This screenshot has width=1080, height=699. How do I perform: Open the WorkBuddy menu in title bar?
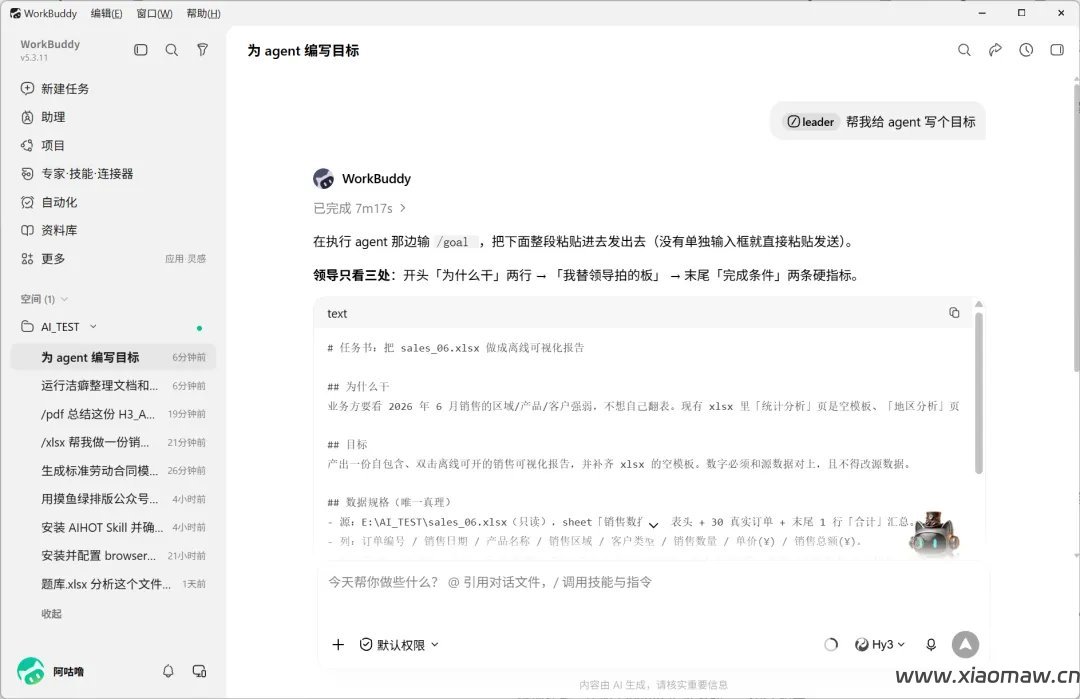(43, 13)
